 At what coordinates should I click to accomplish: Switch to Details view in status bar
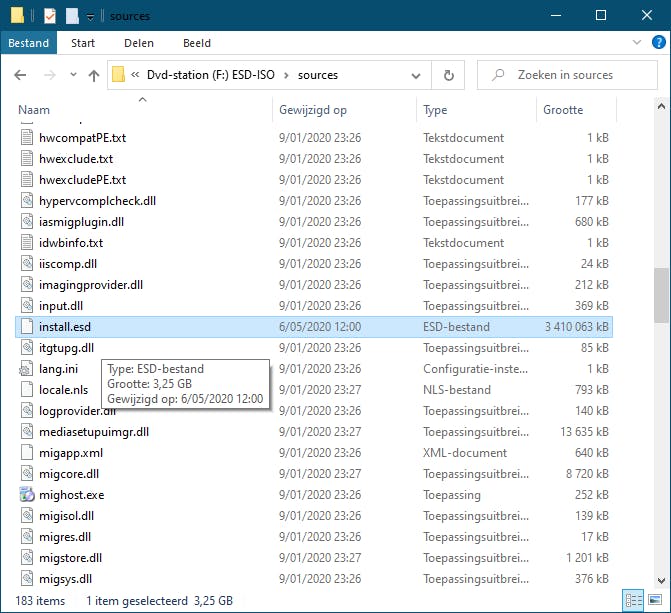point(633,600)
